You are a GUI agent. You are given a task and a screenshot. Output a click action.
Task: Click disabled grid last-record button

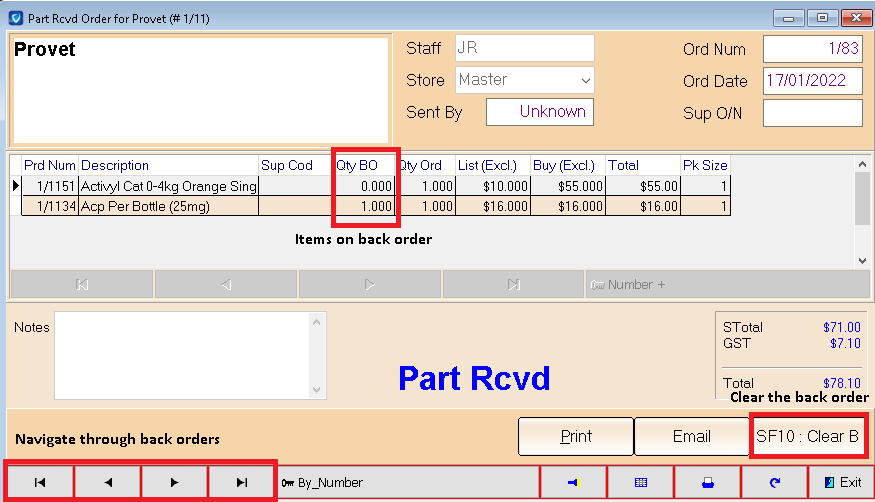coord(513,284)
